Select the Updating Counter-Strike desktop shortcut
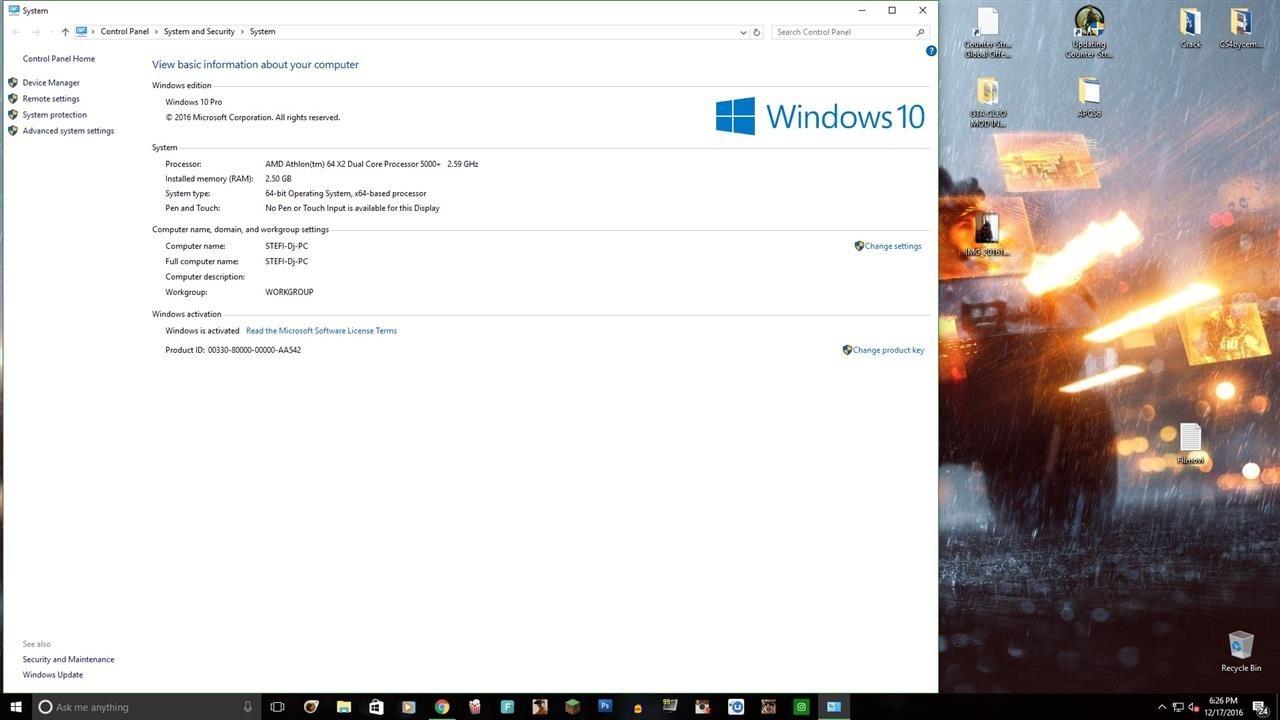 [x=1089, y=33]
